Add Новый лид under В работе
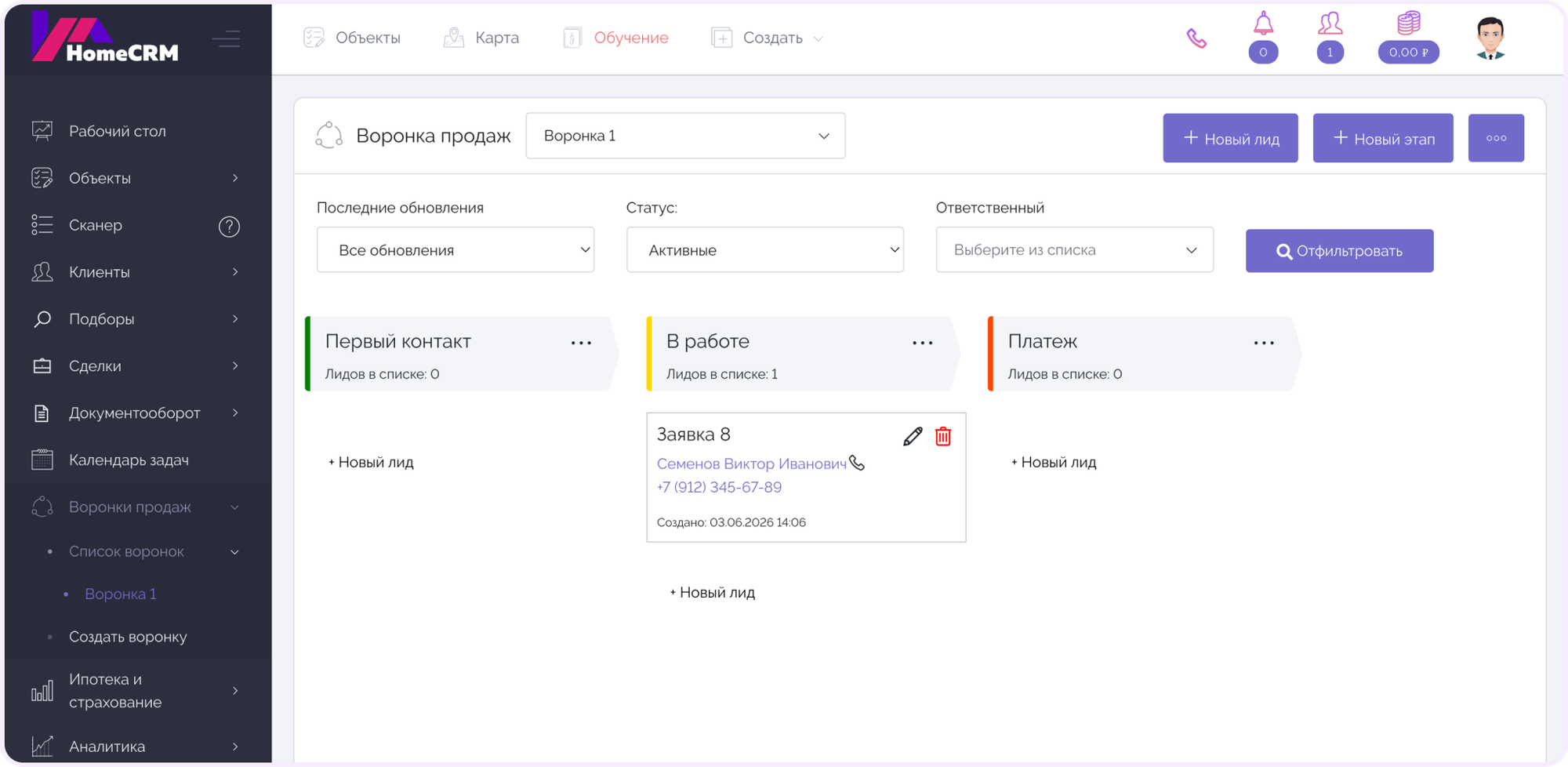The height and width of the screenshot is (767, 1568). pos(712,593)
